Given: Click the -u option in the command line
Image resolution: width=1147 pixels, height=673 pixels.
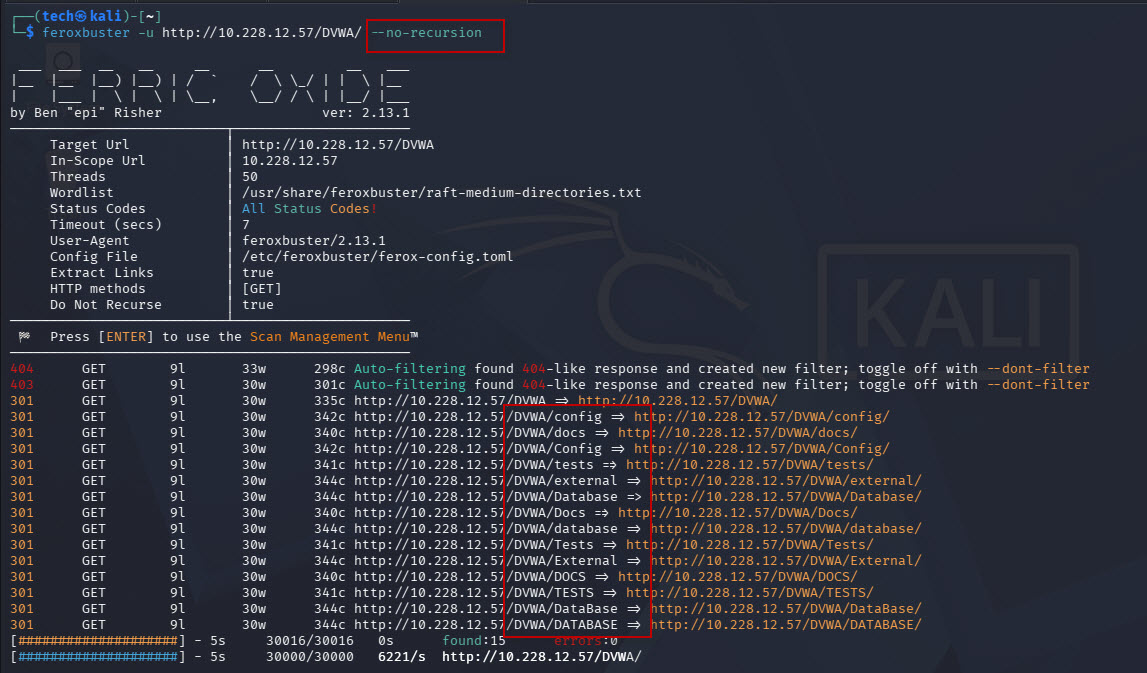Looking at the screenshot, I should point(146,32).
